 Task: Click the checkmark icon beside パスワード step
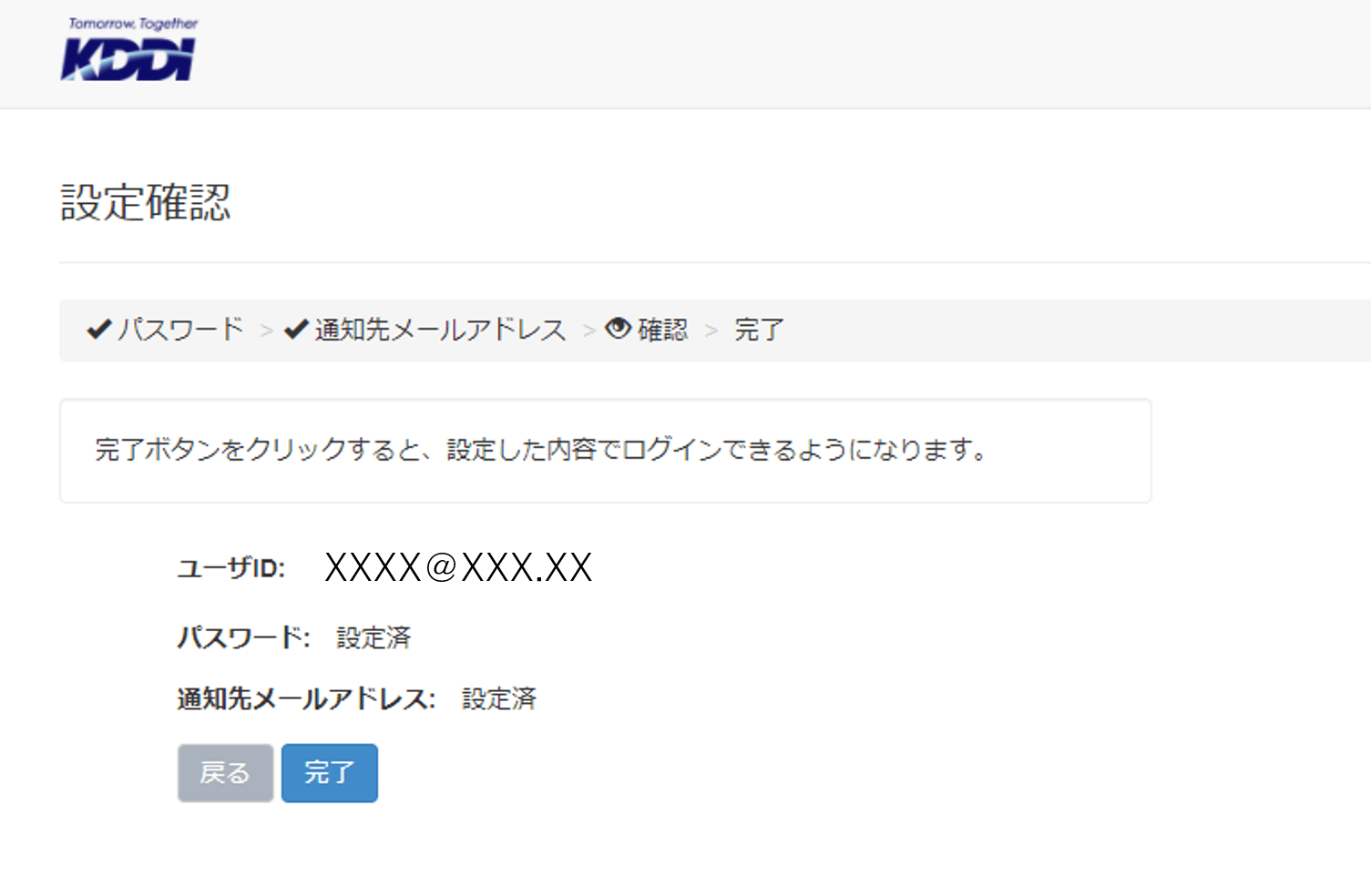tap(98, 330)
